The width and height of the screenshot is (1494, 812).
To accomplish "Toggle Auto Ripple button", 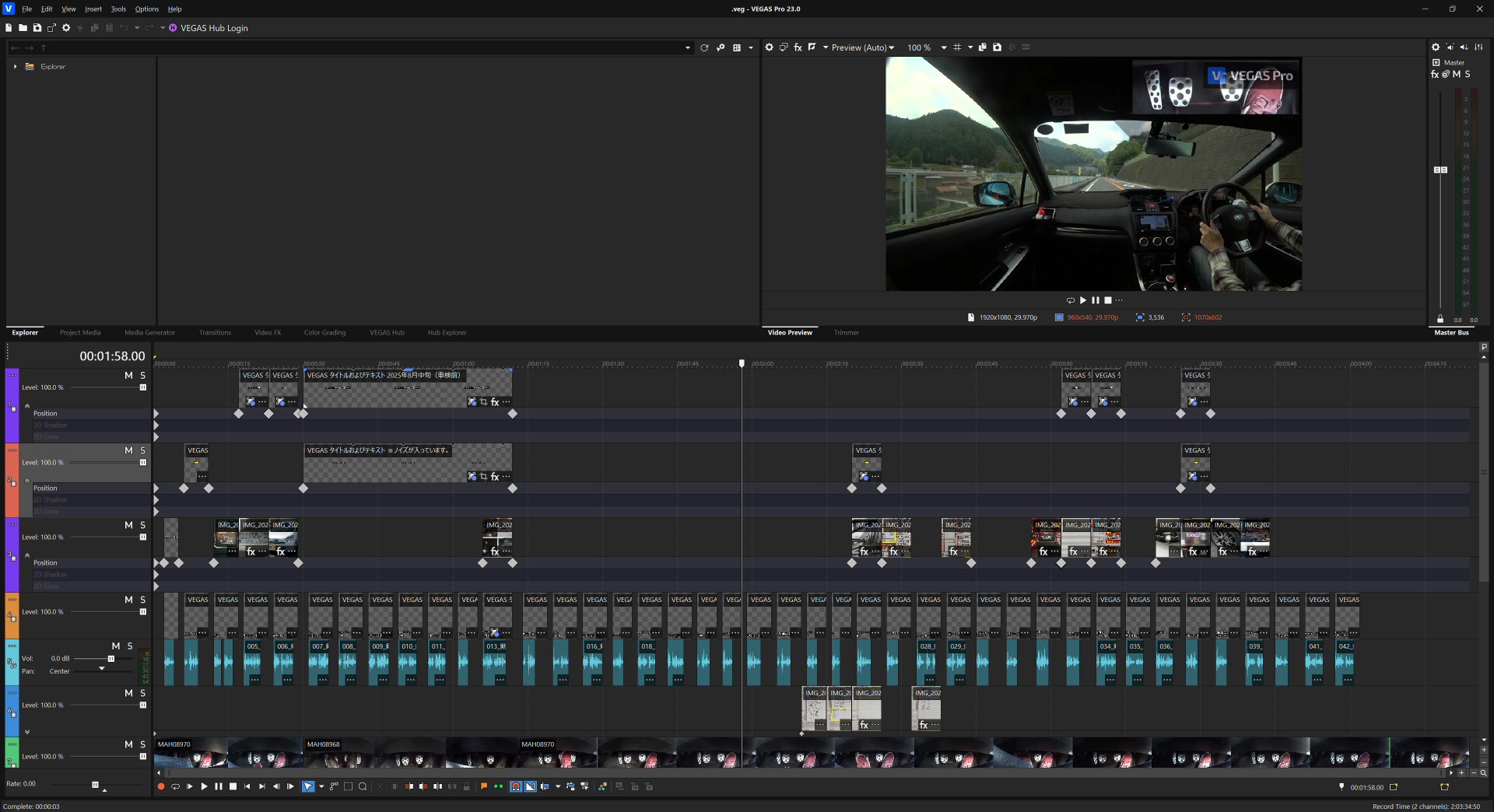I will click(x=545, y=786).
